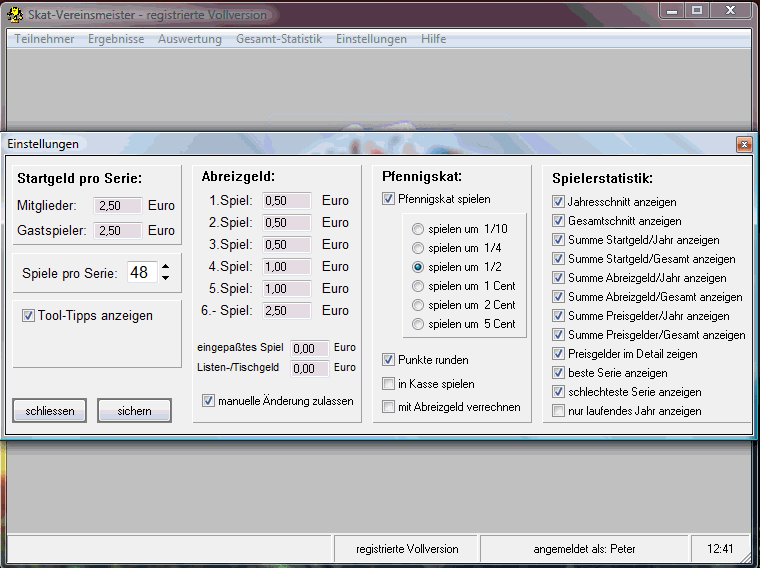
Task: Select spielen um 1 Cent option
Action: (x=418, y=286)
